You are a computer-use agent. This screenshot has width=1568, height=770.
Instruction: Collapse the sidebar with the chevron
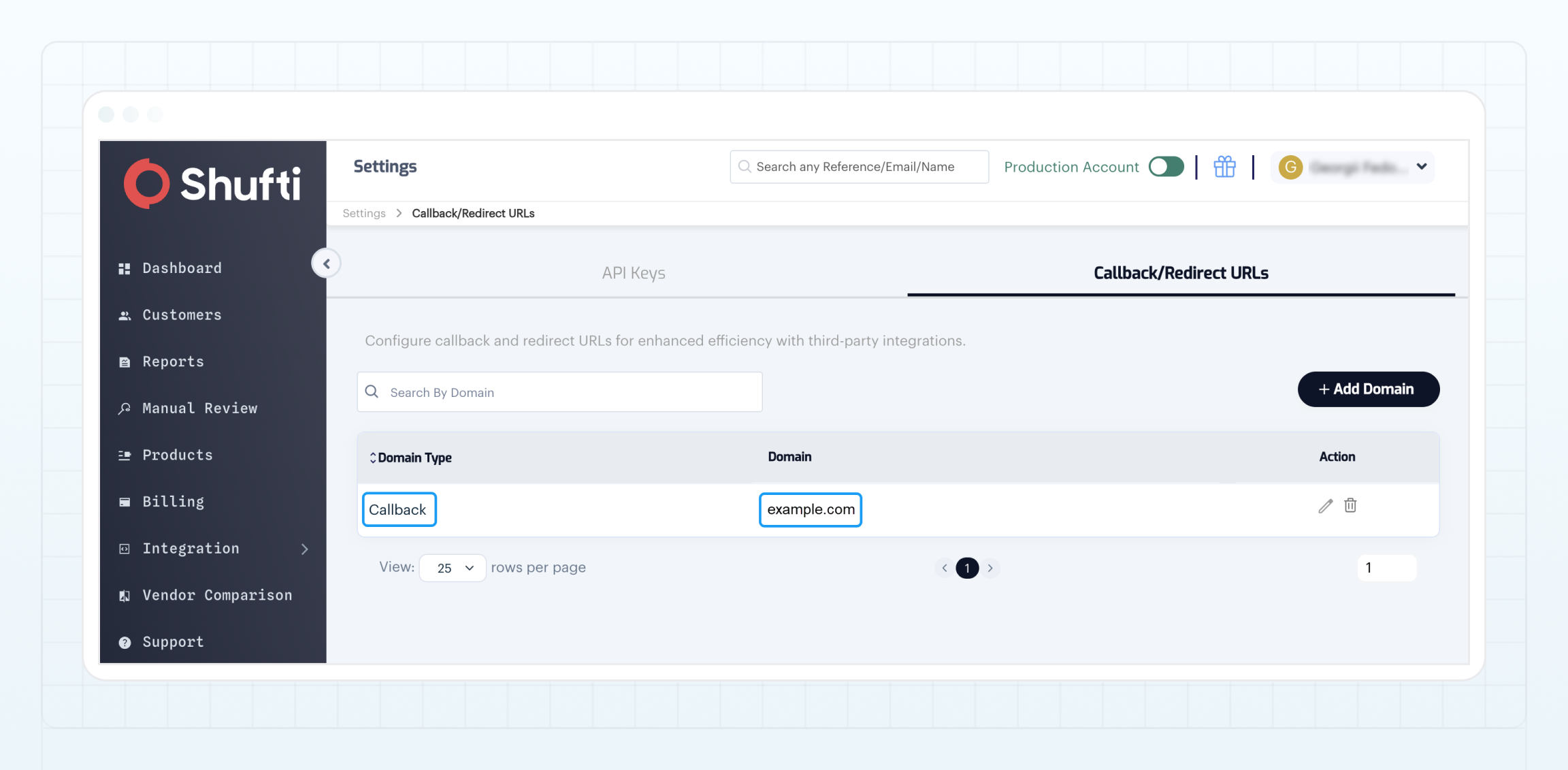(x=327, y=263)
